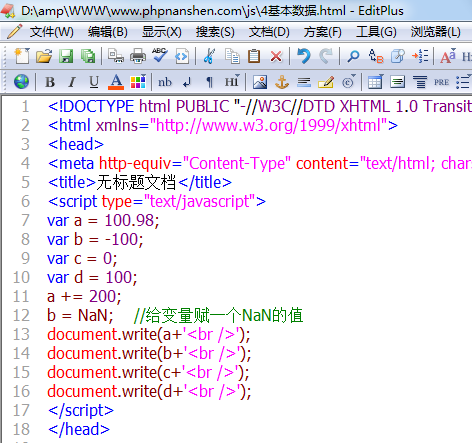Copy the selected text
The width and height of the screenshot is (472, 443).
pos(232,56)
